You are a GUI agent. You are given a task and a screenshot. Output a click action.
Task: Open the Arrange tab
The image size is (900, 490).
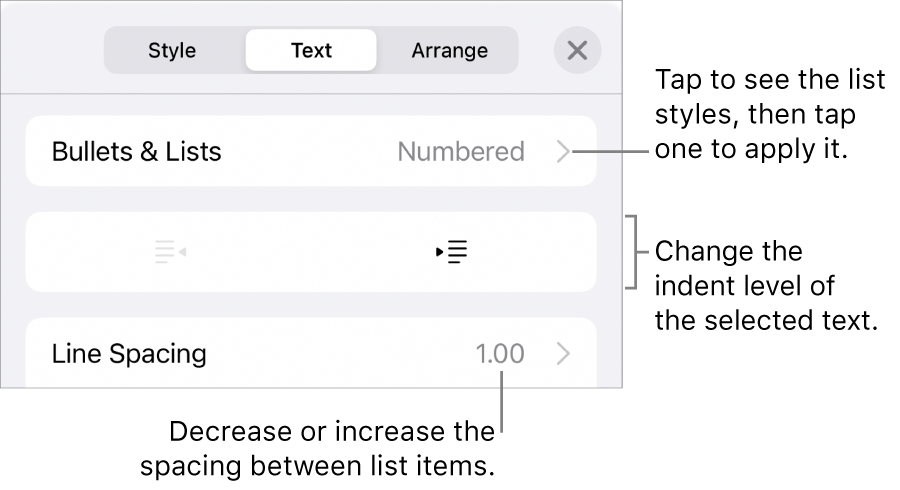(449, 50)
